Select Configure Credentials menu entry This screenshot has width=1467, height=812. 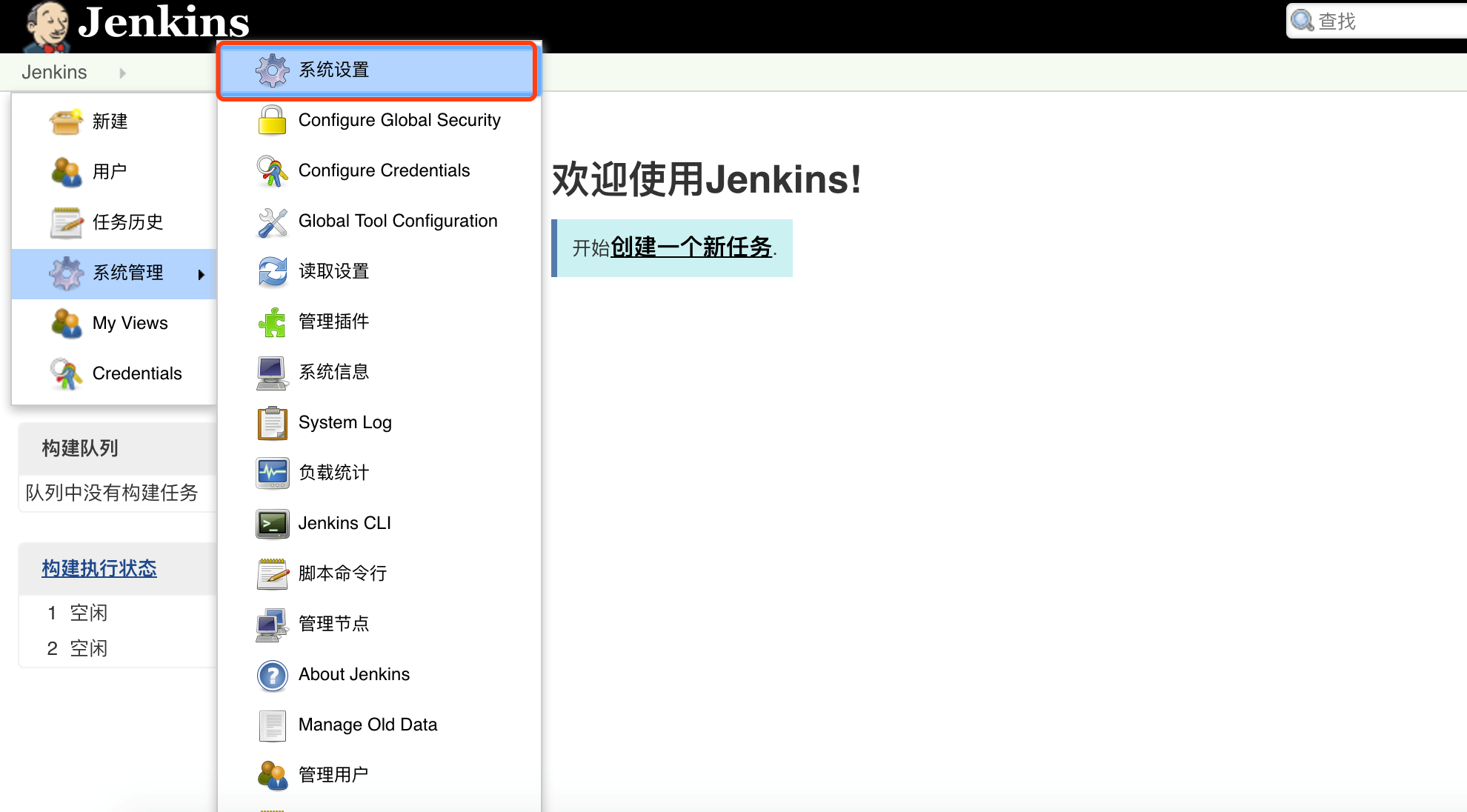[x=384, y=170]
